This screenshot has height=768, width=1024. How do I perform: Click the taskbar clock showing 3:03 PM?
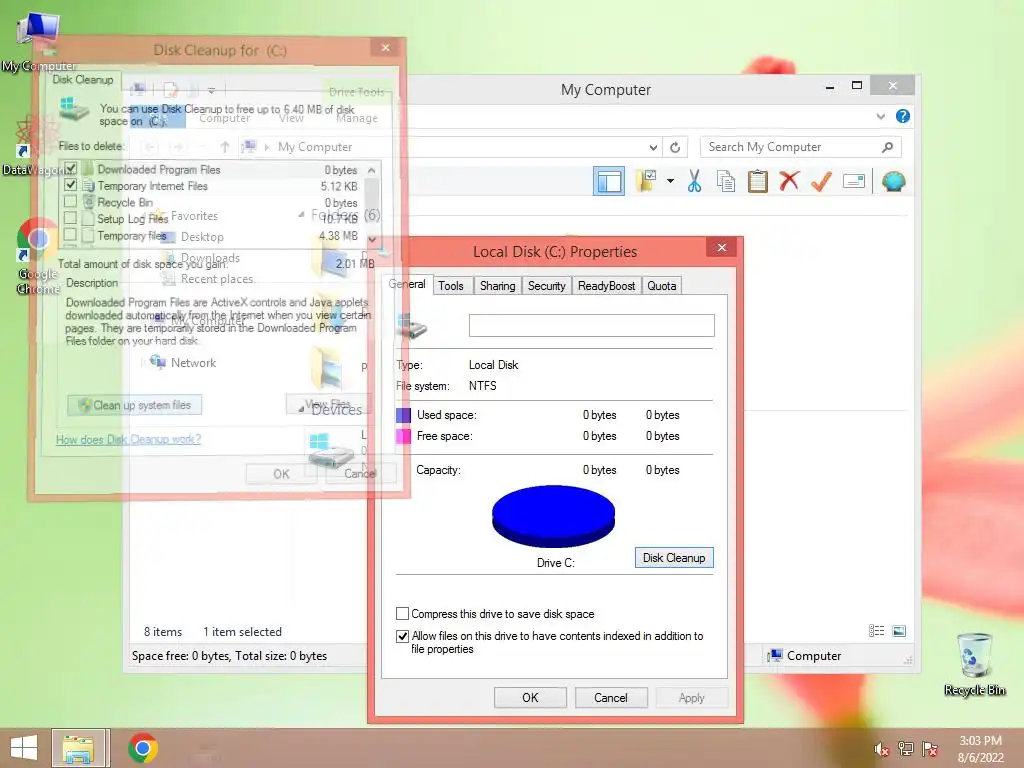click(x=980, y=749)
